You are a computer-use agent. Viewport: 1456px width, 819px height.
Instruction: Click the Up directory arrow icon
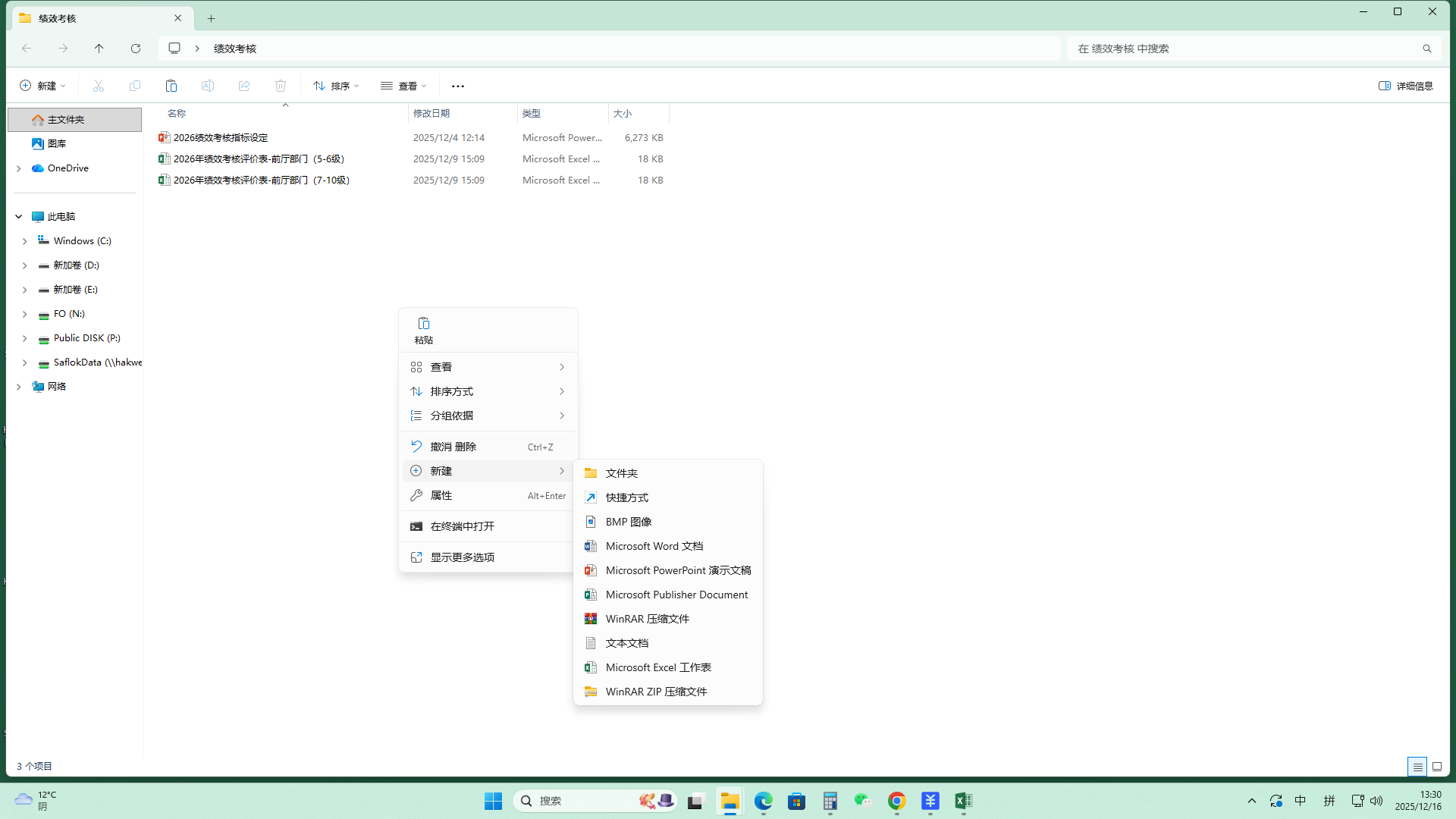tap(99, 49)
